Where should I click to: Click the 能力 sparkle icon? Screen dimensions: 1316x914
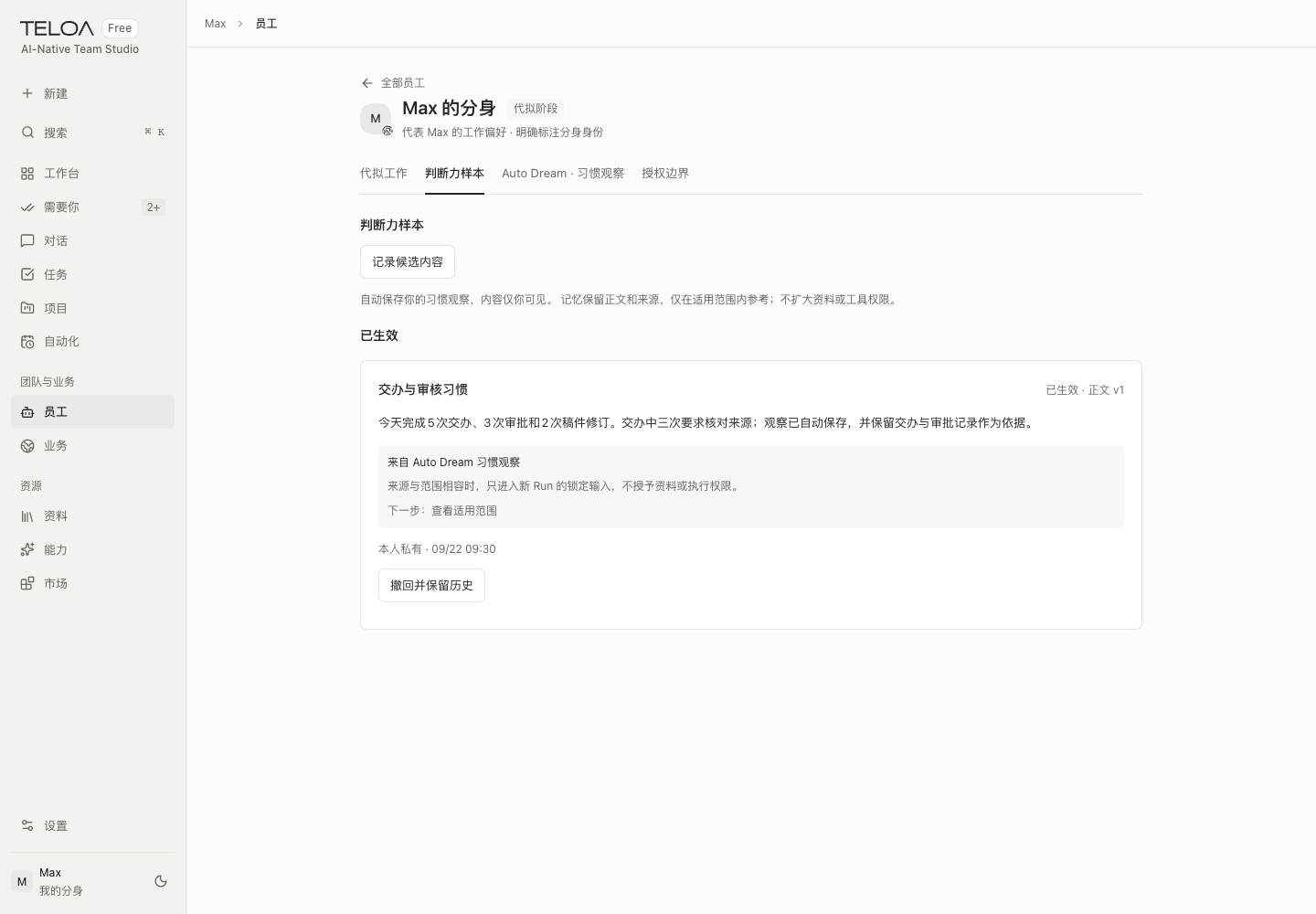click(27, 550)
